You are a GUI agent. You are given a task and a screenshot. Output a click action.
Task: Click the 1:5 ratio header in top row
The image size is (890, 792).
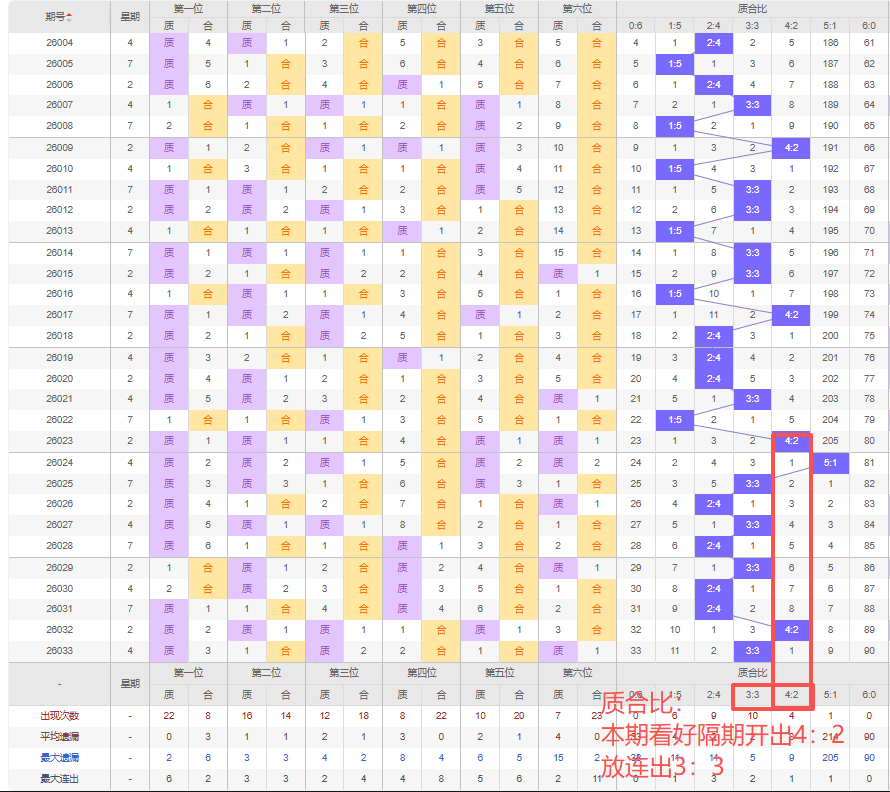coord(675,26)
